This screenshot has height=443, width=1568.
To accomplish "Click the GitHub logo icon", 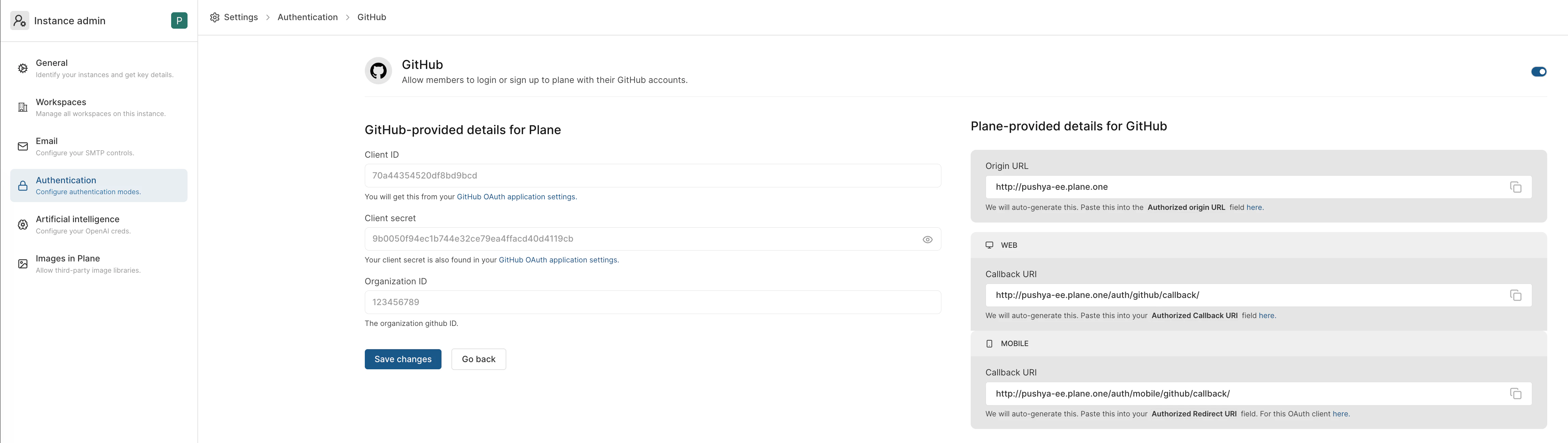I will tap(378, 71).
